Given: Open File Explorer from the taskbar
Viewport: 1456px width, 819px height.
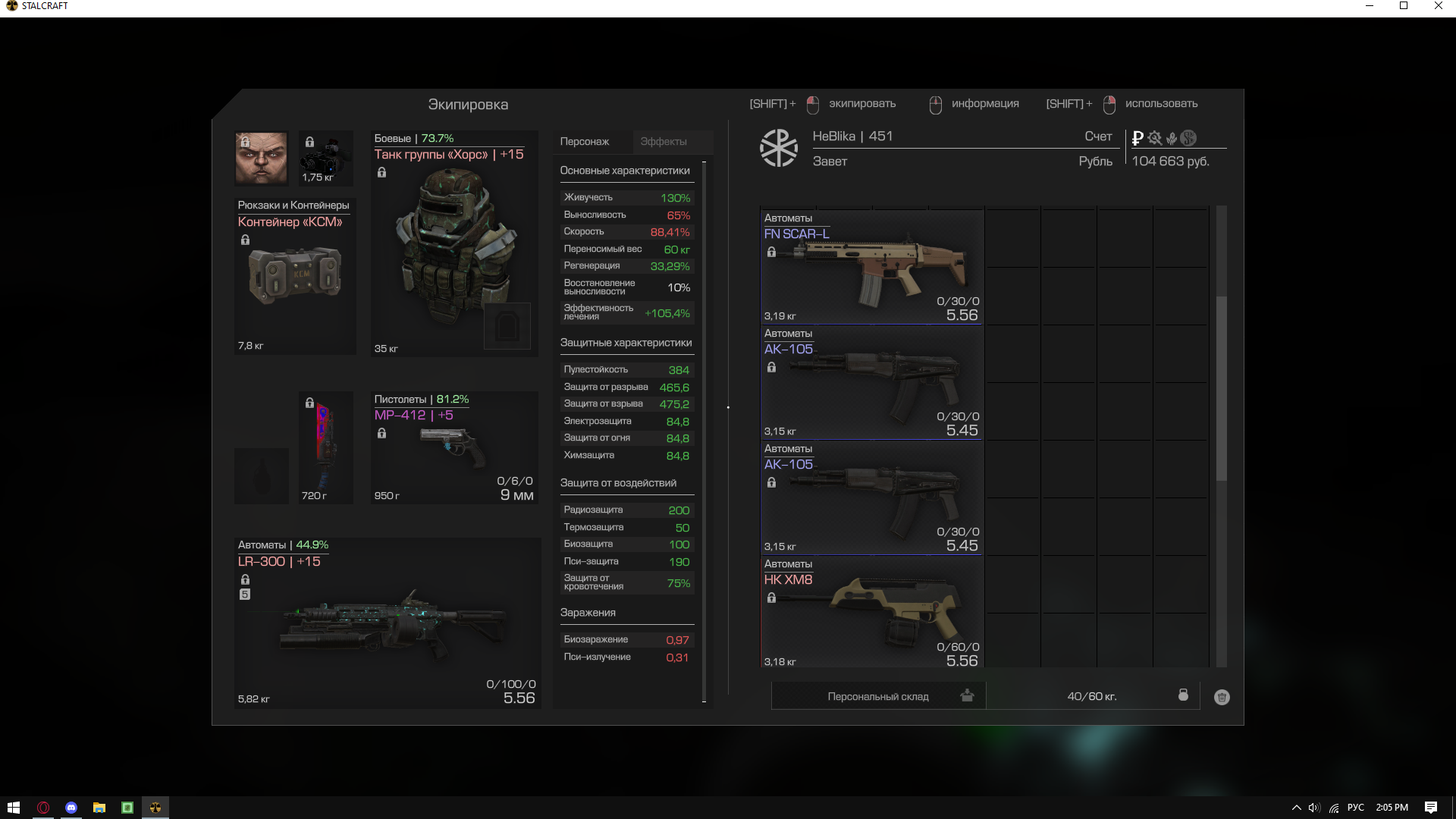Looking at the screenshot, I should pos(99,808).
